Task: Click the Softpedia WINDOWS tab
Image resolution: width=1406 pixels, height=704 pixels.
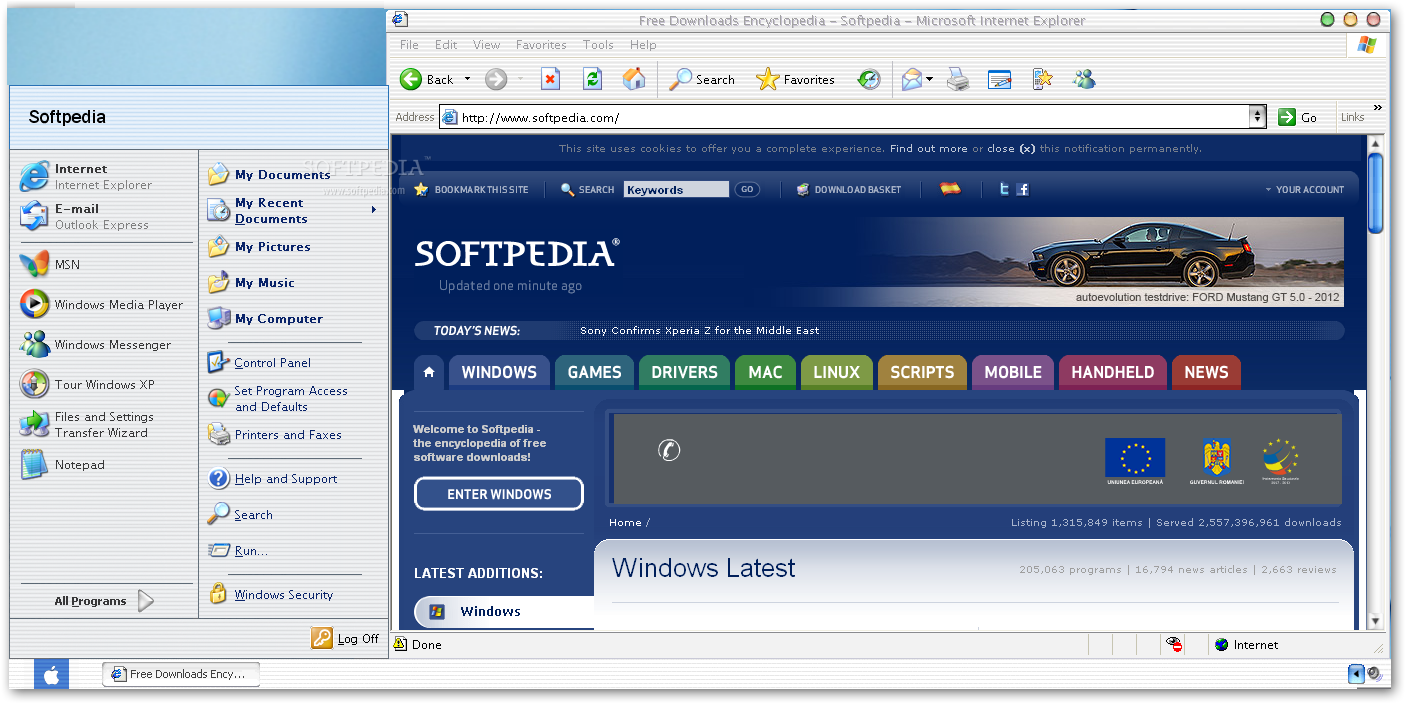Action: (x=499, y=372)
